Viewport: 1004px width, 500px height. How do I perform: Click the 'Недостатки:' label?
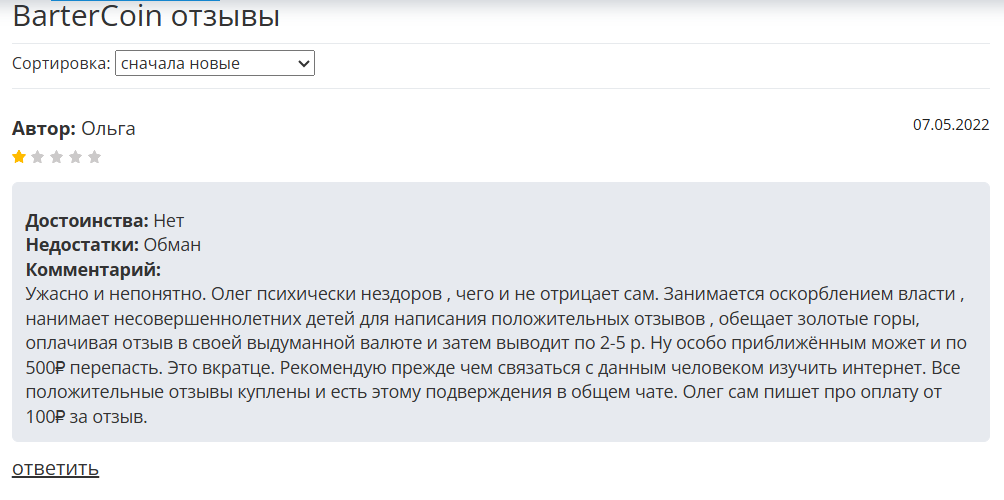click(x=82, y=245)
